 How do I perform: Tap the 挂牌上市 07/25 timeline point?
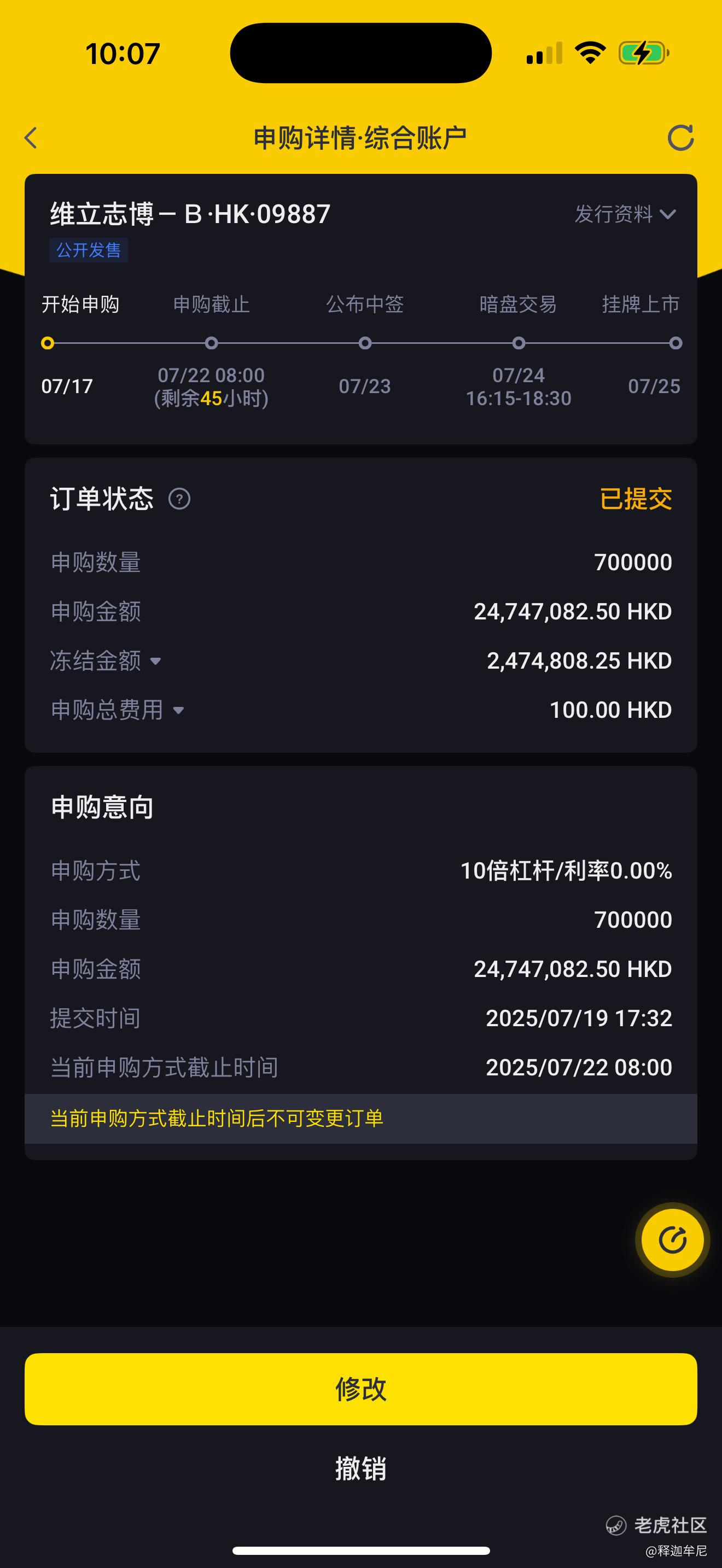(675, 343)
